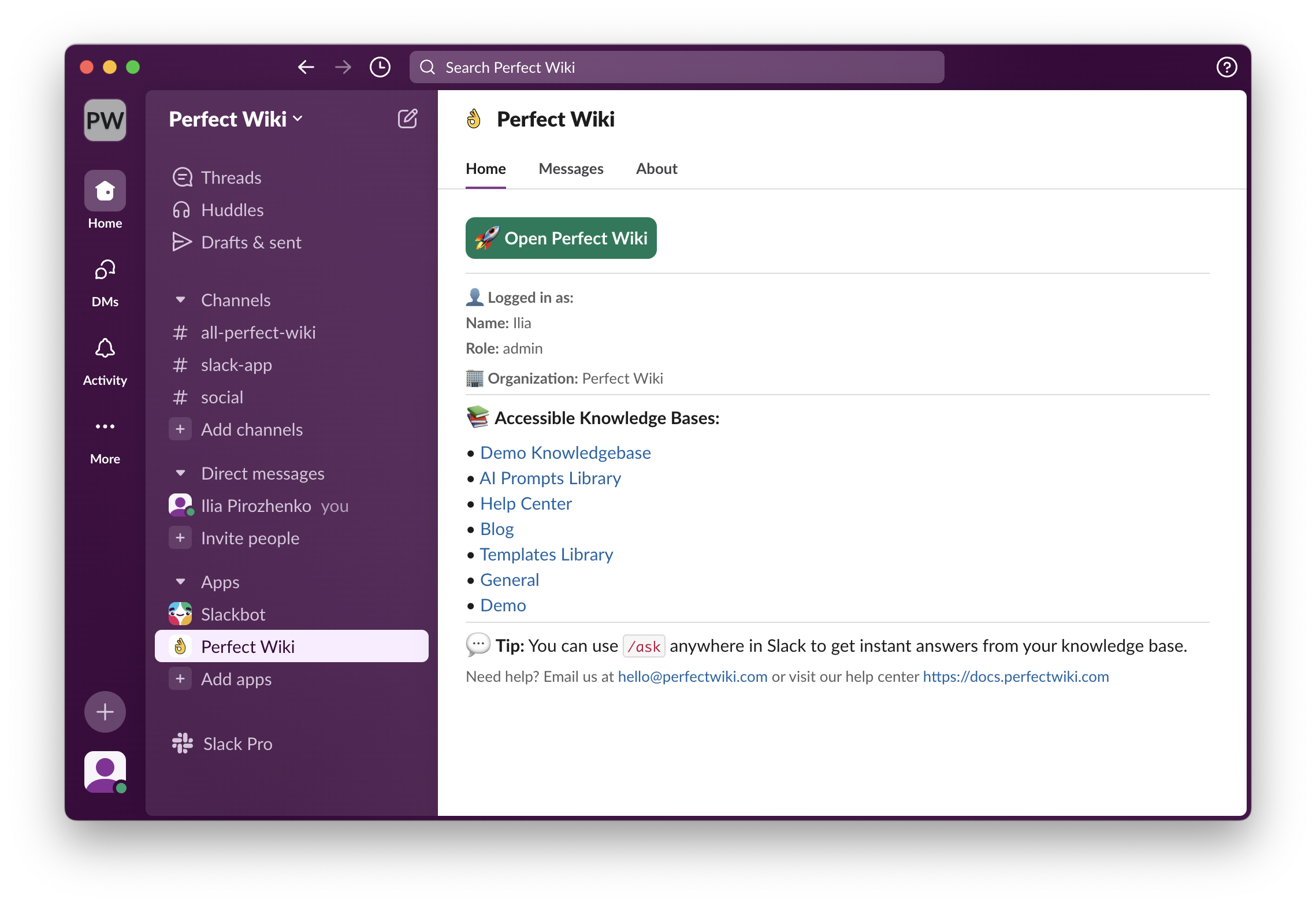Collapse the Channels section

181,300
